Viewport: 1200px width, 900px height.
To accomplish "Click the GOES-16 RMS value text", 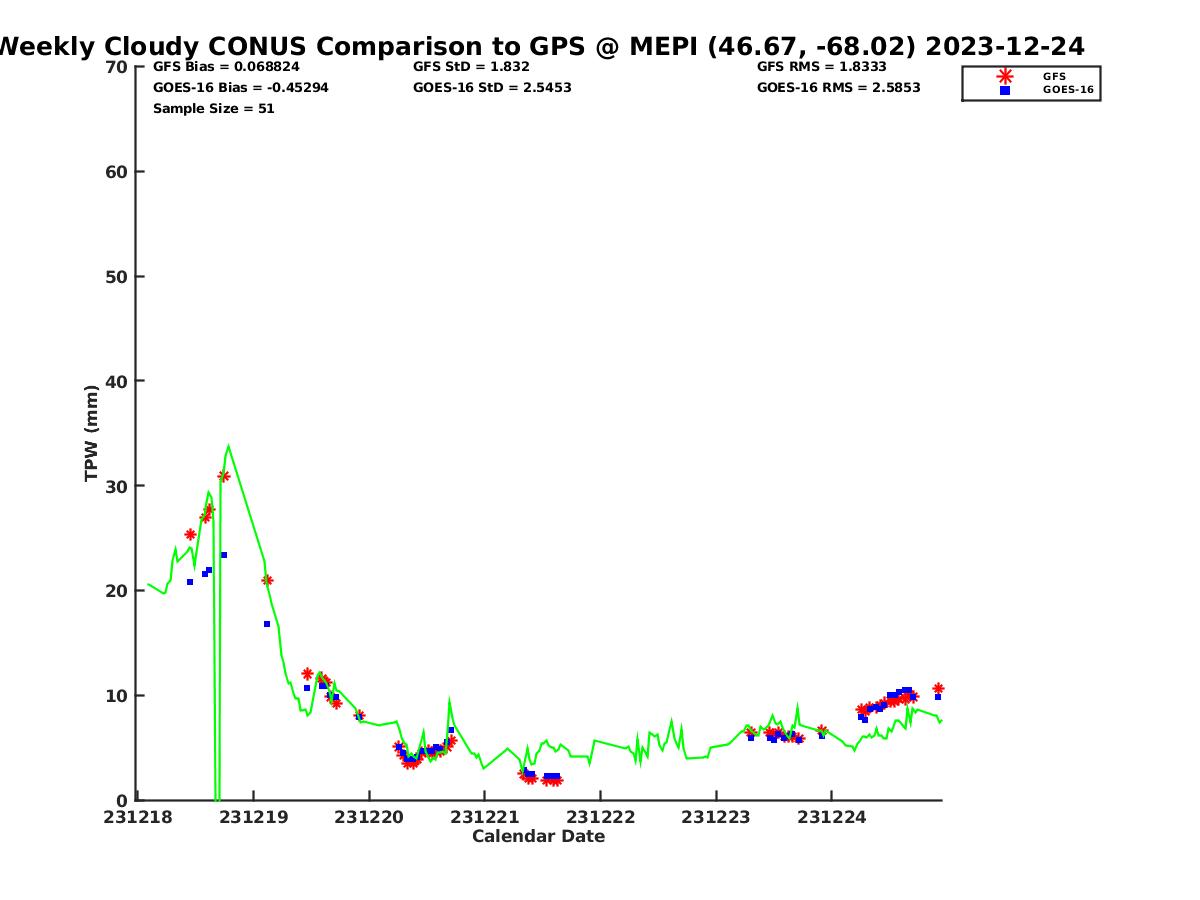I will 838,88.
